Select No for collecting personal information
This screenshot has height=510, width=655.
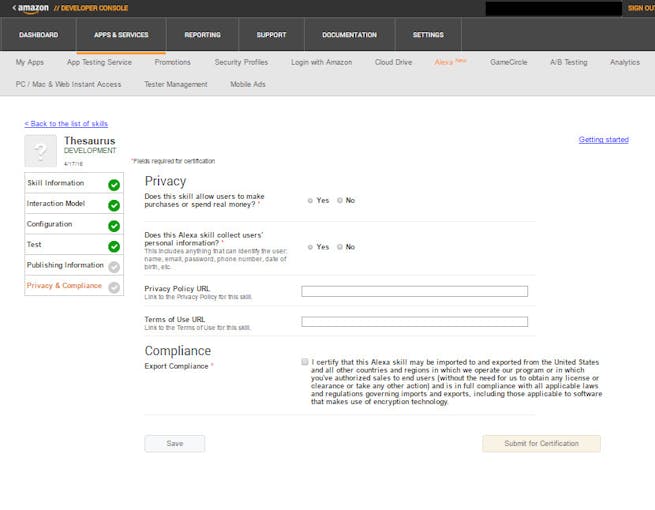pos(340,247)
